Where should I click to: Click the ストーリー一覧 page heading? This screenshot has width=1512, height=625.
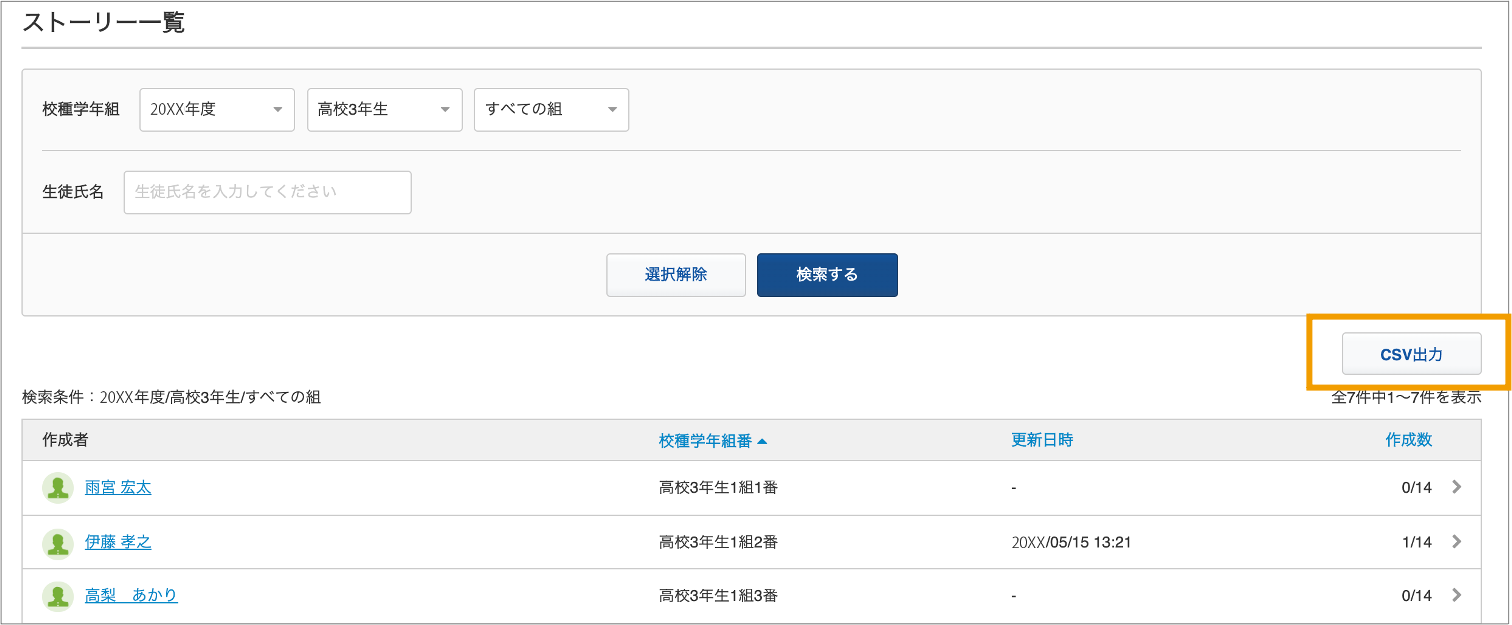(x=103, y=22)
